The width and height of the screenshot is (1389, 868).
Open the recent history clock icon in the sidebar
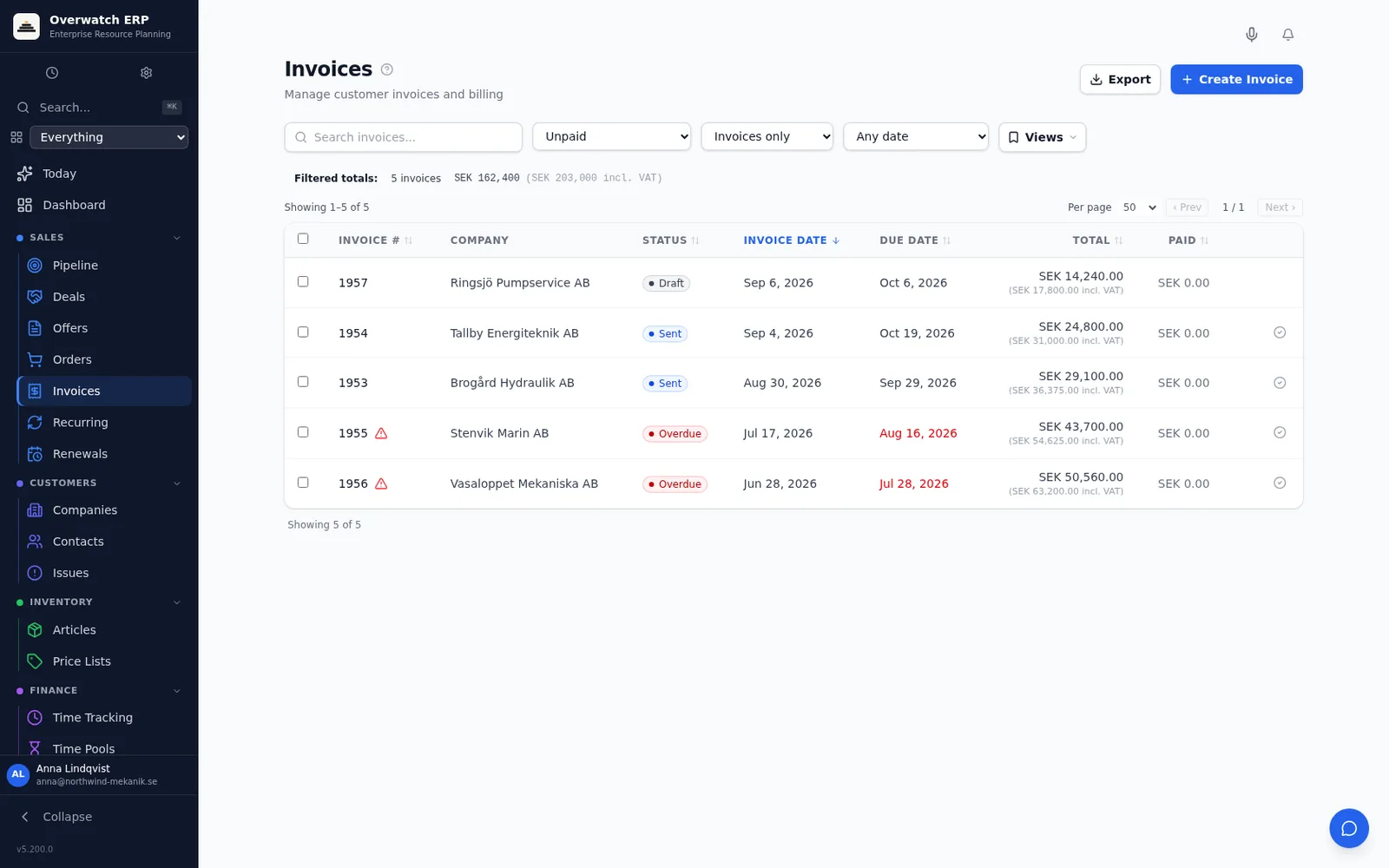52,73
